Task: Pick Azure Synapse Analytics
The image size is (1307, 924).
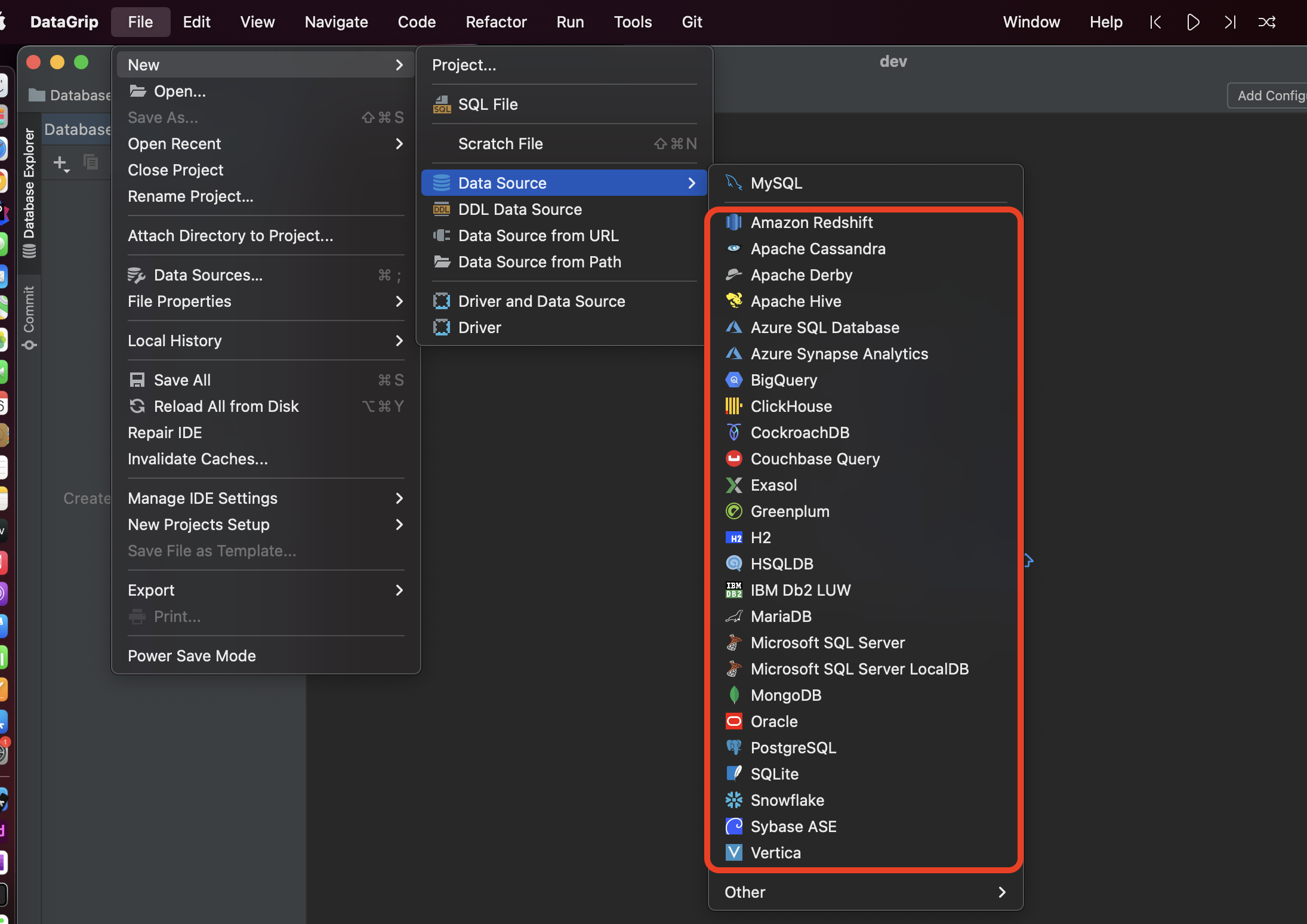Action: coord(865,354)
